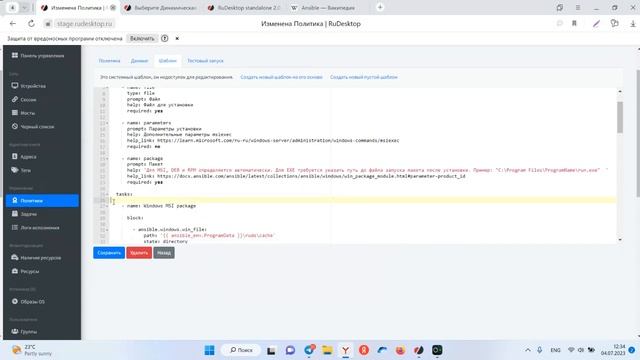Screen dimensions: 640x360
Task: Click the gray Назад button
Action: pos(164,253)
